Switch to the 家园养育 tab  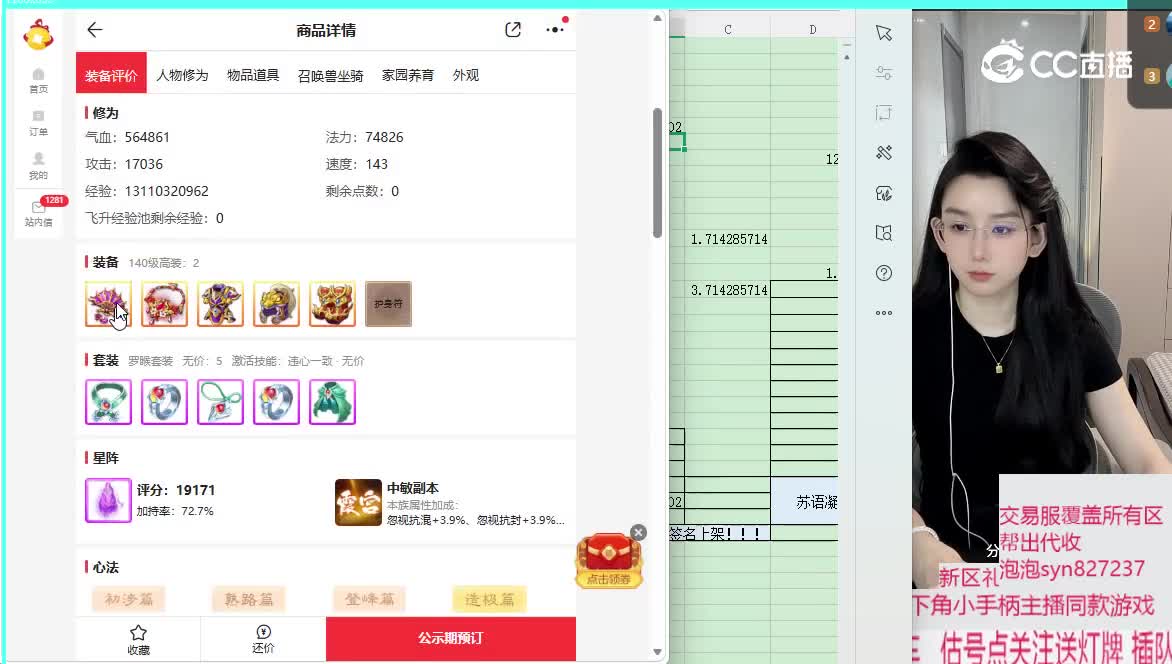(x=407, y=75)
